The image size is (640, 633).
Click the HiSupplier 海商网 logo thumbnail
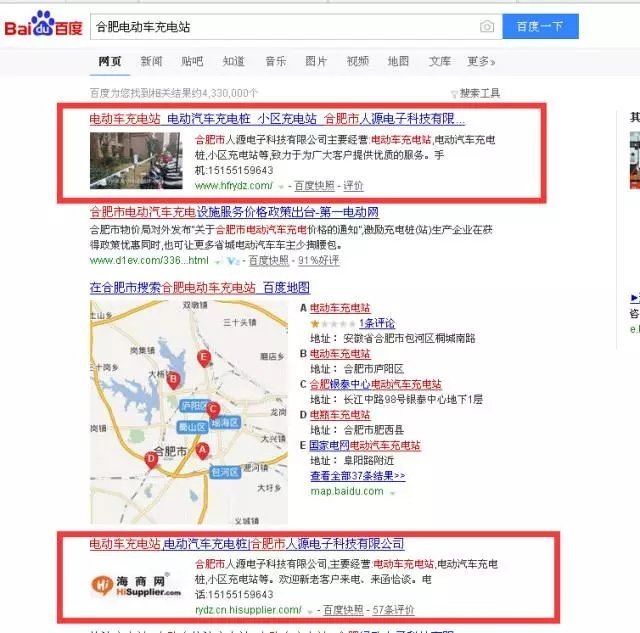[x=136, y=586]
